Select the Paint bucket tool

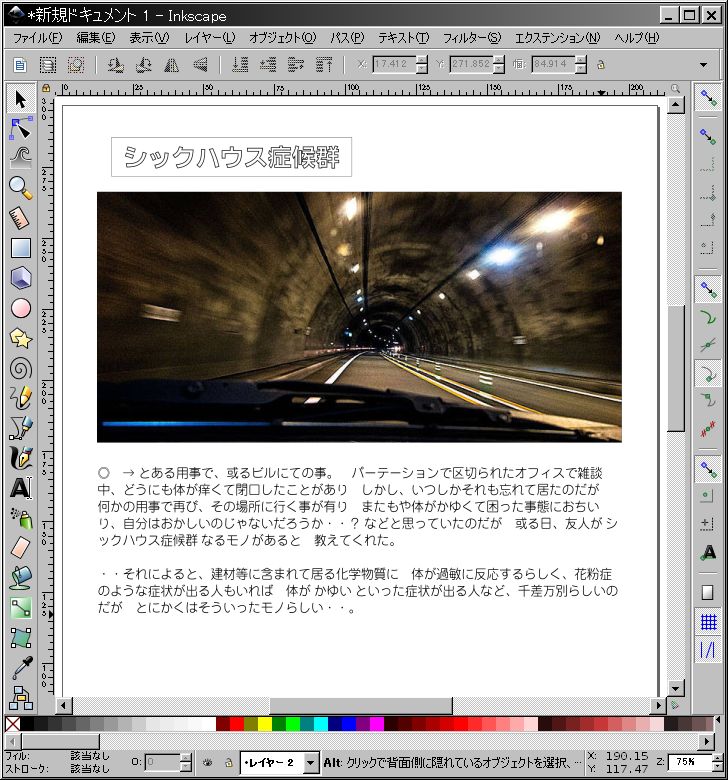[20, 578]
